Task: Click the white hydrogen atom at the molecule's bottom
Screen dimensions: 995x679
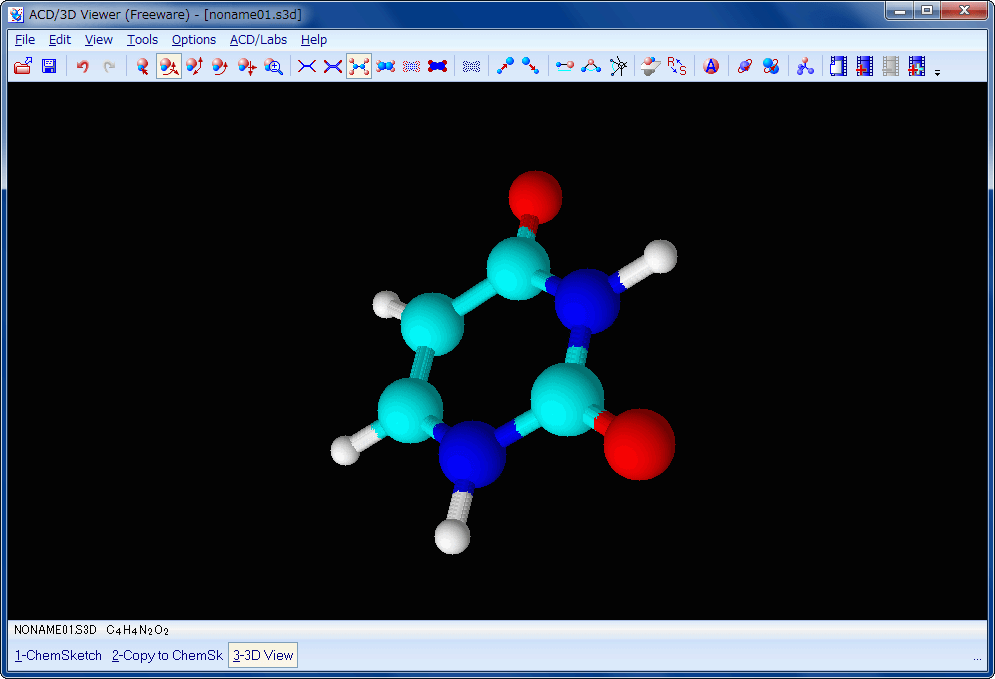Action: [x=452, y=536]
